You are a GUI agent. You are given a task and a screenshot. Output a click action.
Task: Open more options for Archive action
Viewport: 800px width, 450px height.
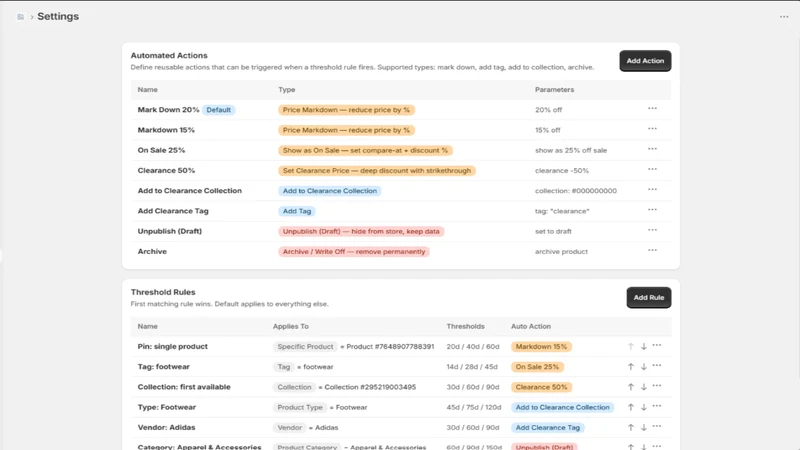coord(652,251)
